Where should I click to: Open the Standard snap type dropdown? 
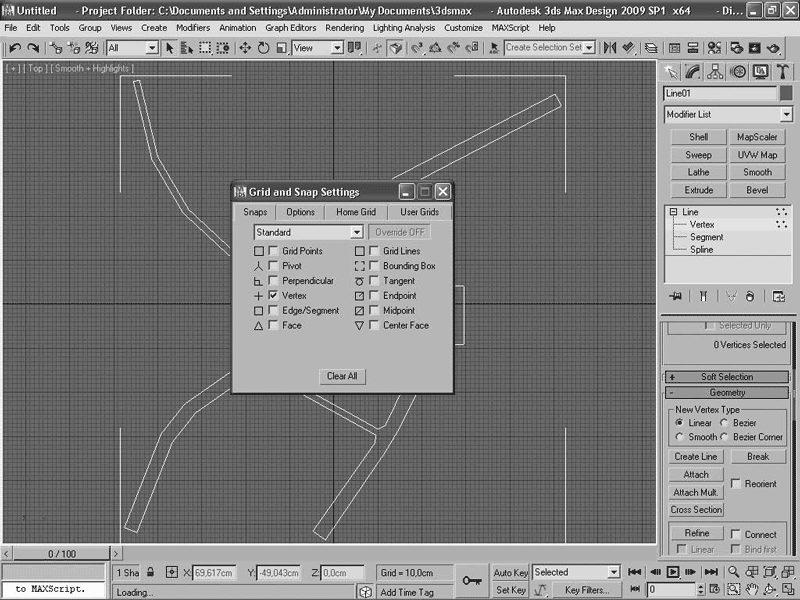pos(308,232)
